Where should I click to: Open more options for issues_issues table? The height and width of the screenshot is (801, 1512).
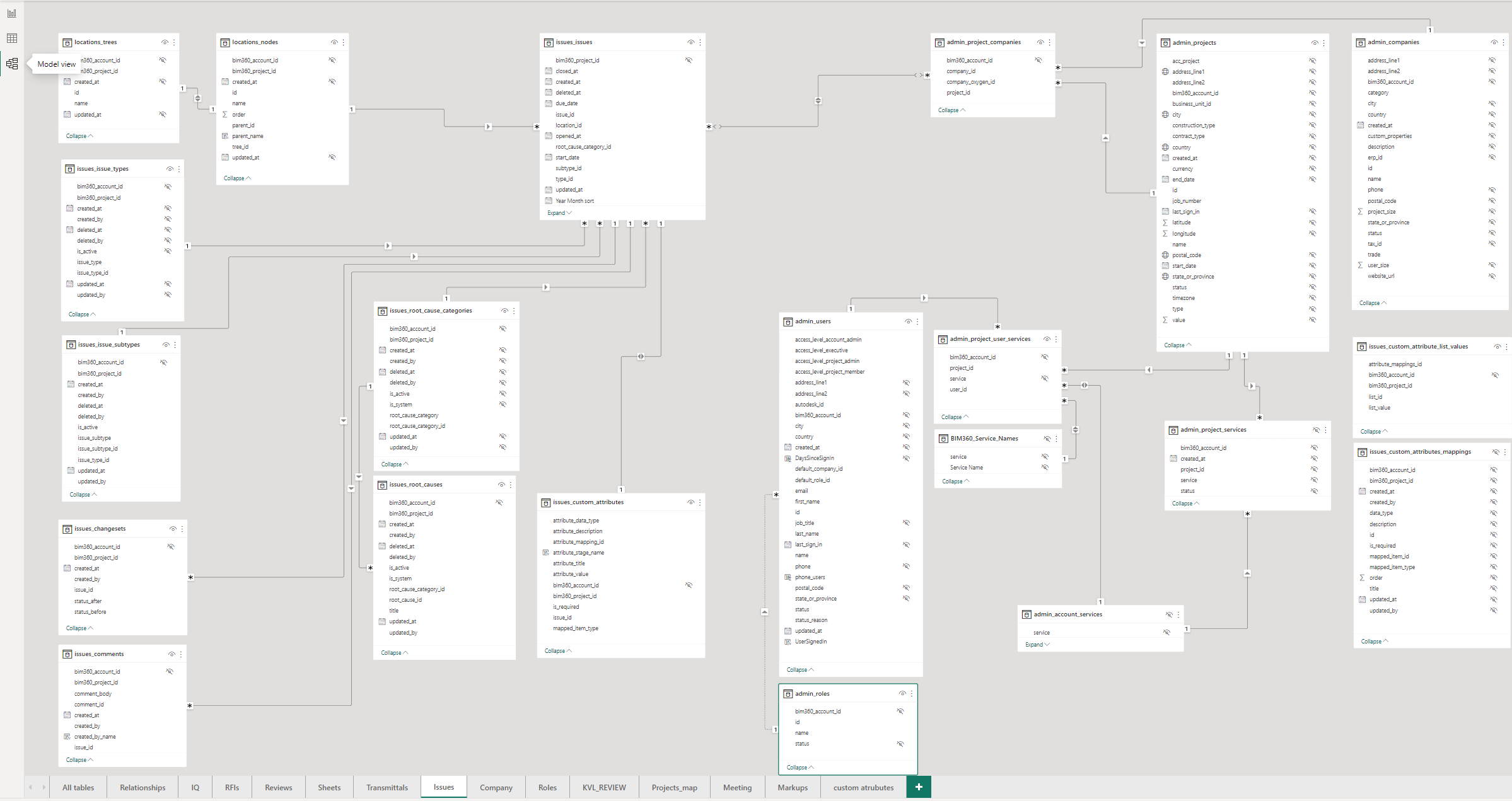coord(700,42)
